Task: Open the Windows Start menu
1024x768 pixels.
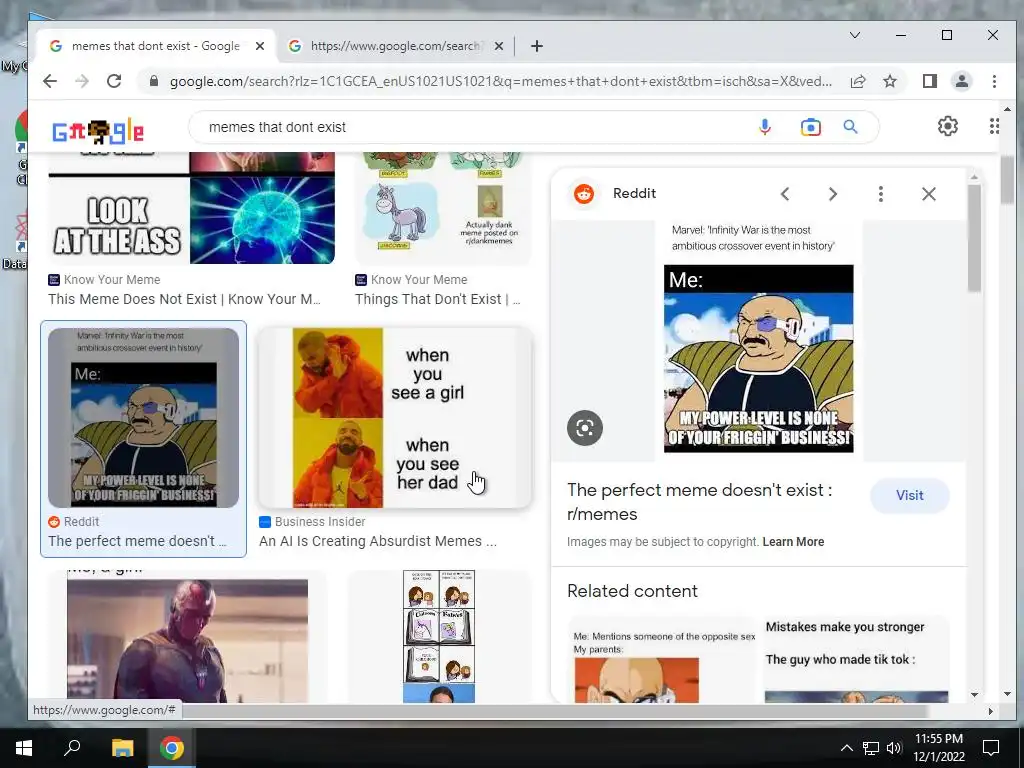Action: (x=24, y=748)
